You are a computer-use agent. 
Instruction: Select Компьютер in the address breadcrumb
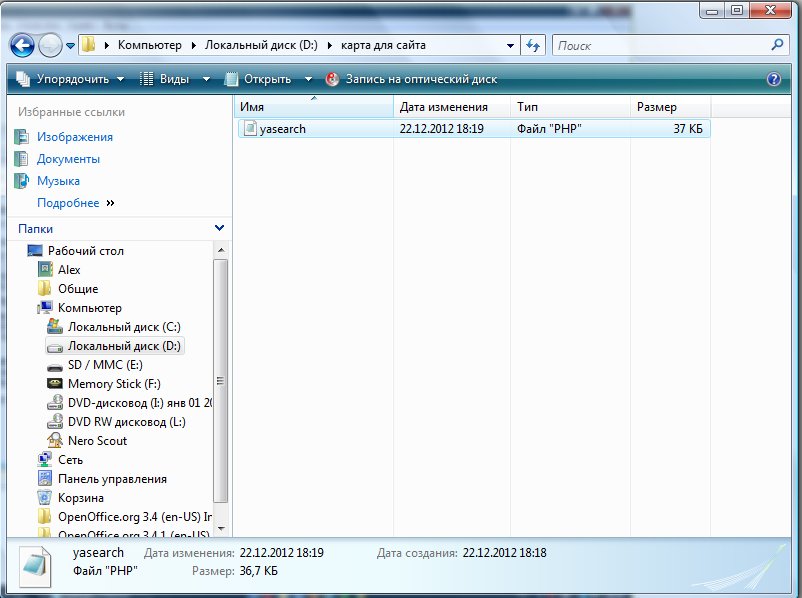[149, 45]
